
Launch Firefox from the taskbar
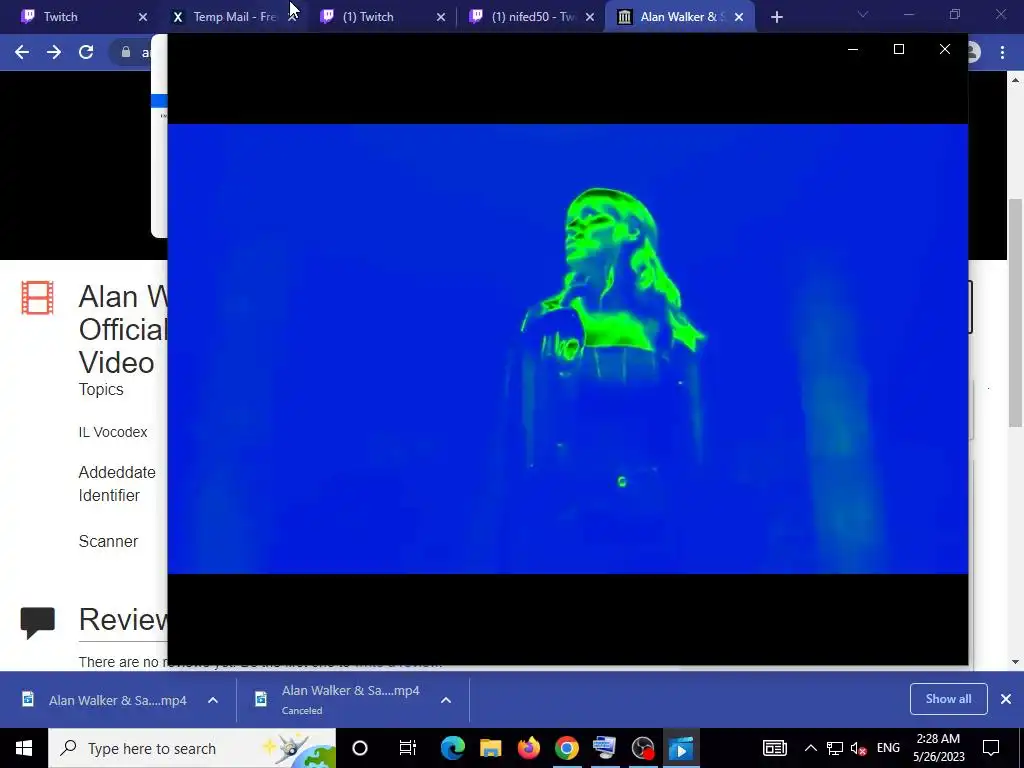(528, 748)
